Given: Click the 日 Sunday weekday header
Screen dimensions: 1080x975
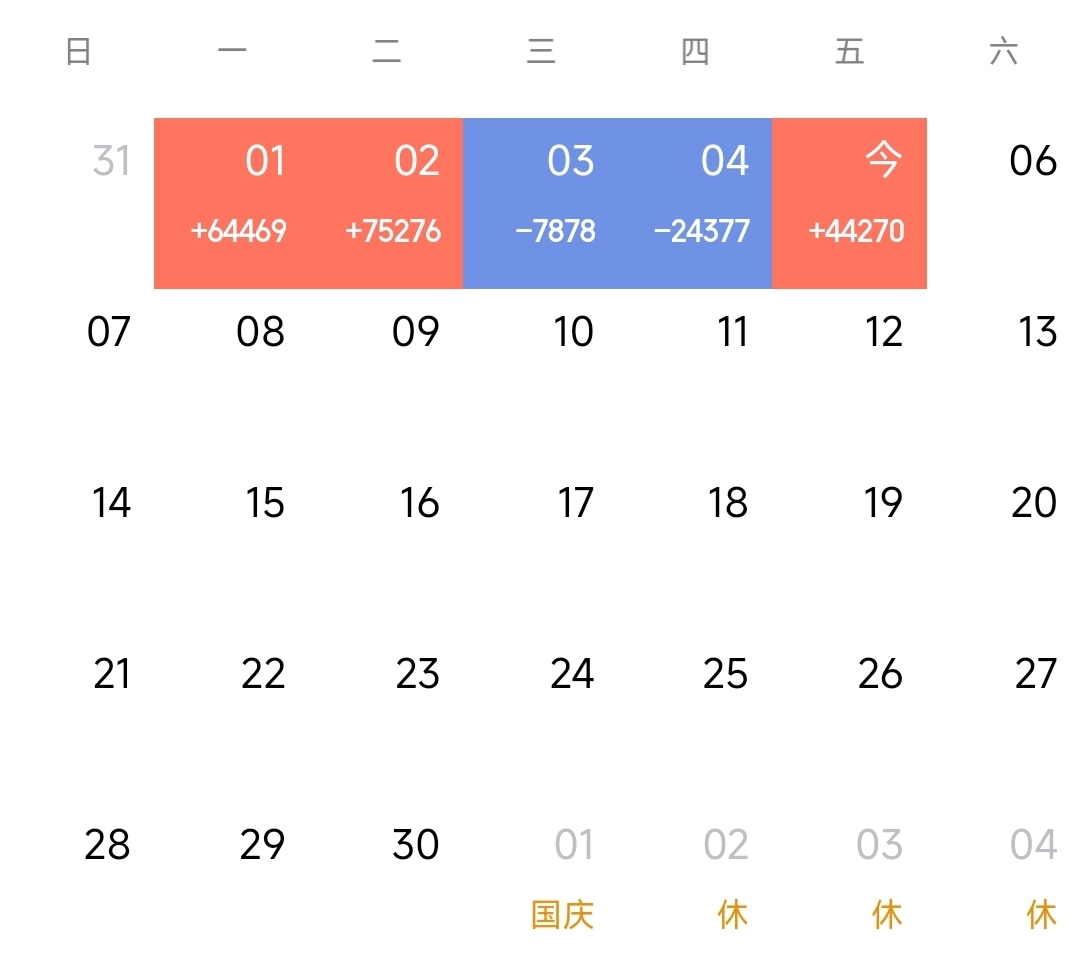Looking at the screenshot, I should point(79,51).
